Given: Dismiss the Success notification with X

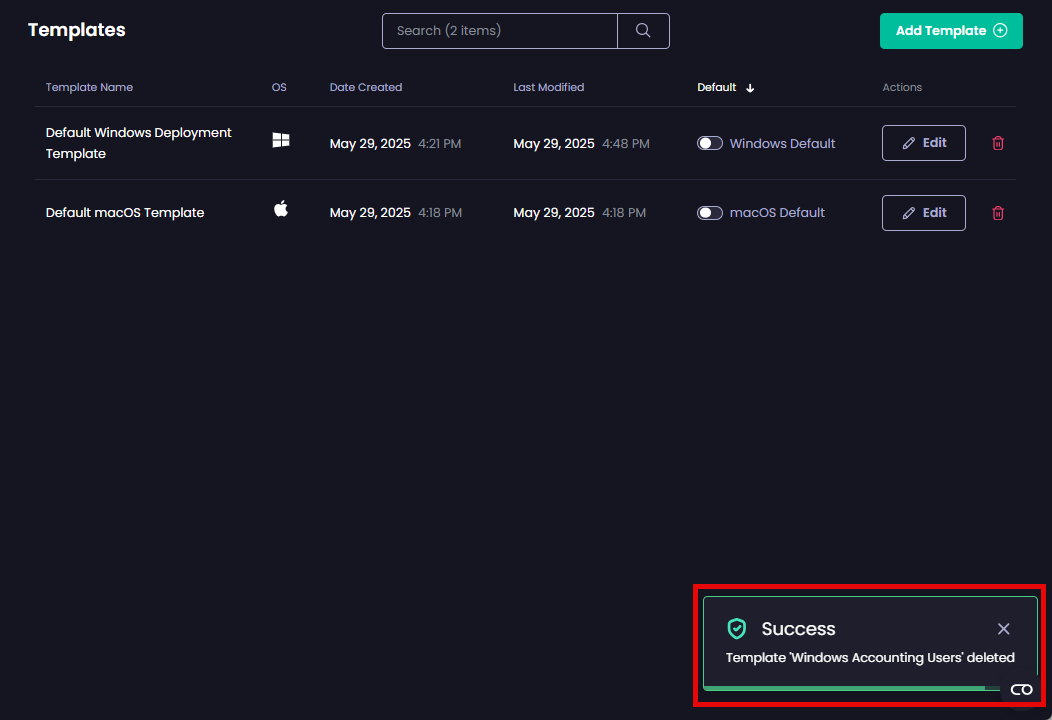Looking at the screenshot, I should 1003,629.
